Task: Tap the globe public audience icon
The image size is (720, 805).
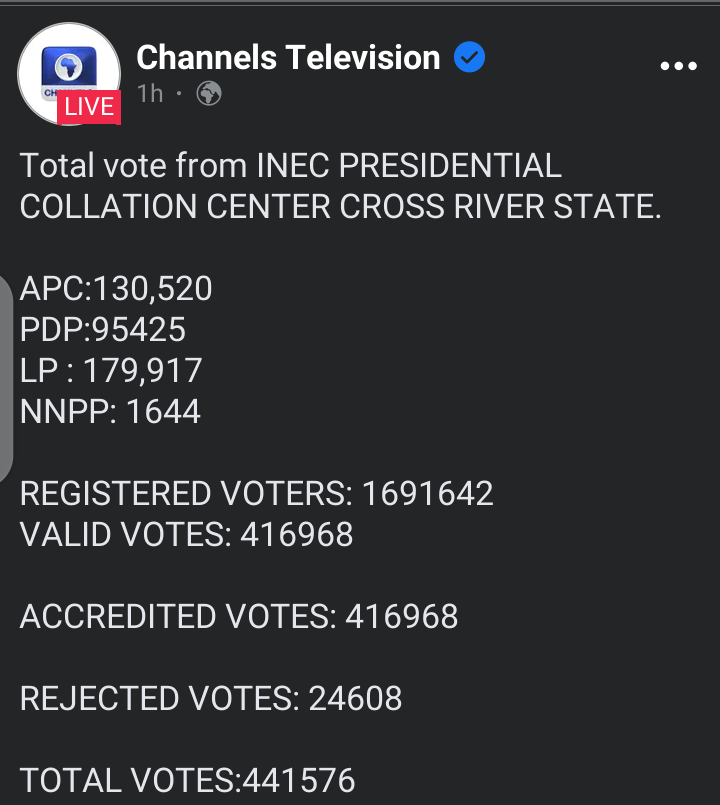Action: coord(209,94)
